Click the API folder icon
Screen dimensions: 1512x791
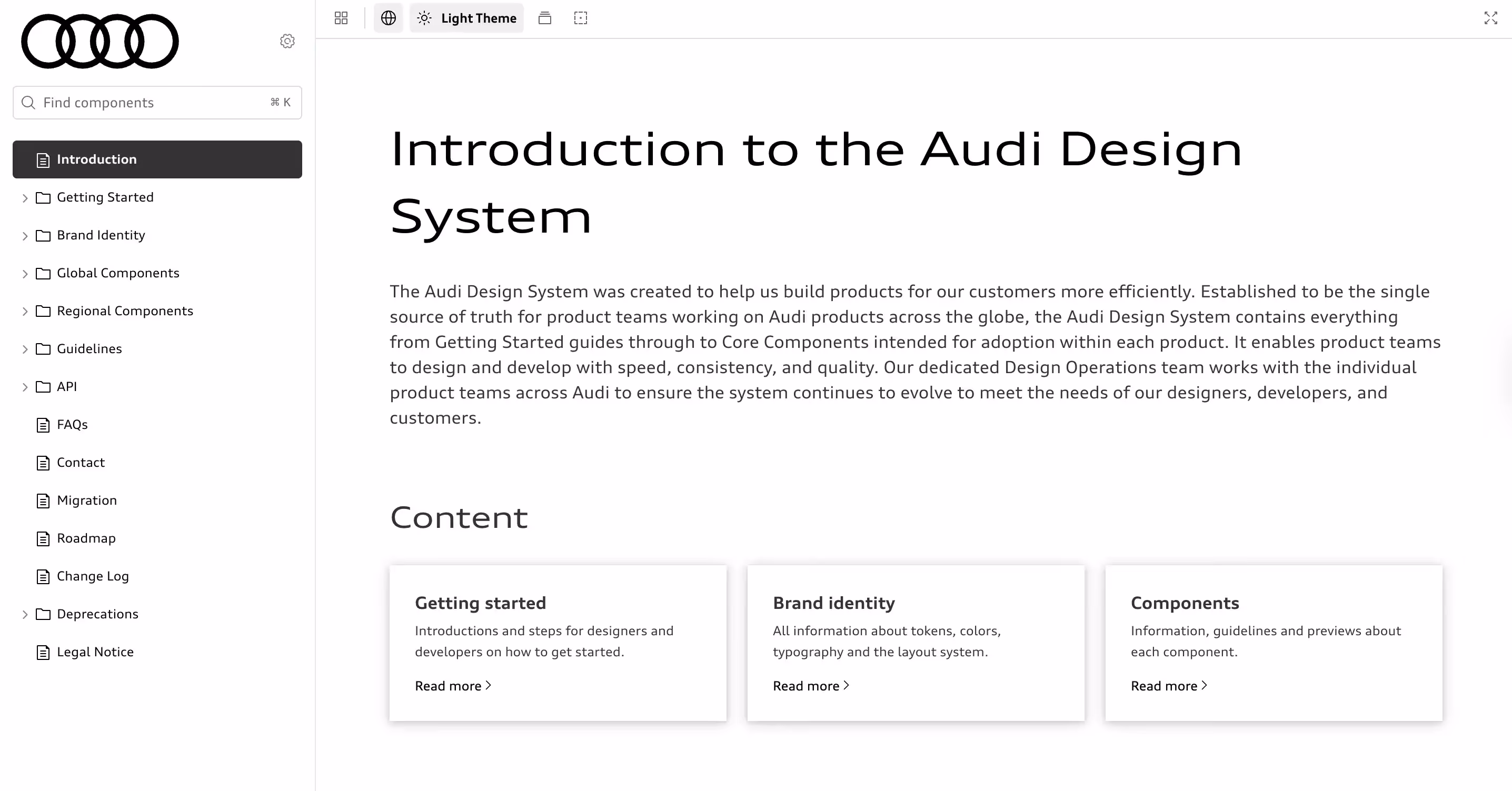43,387
